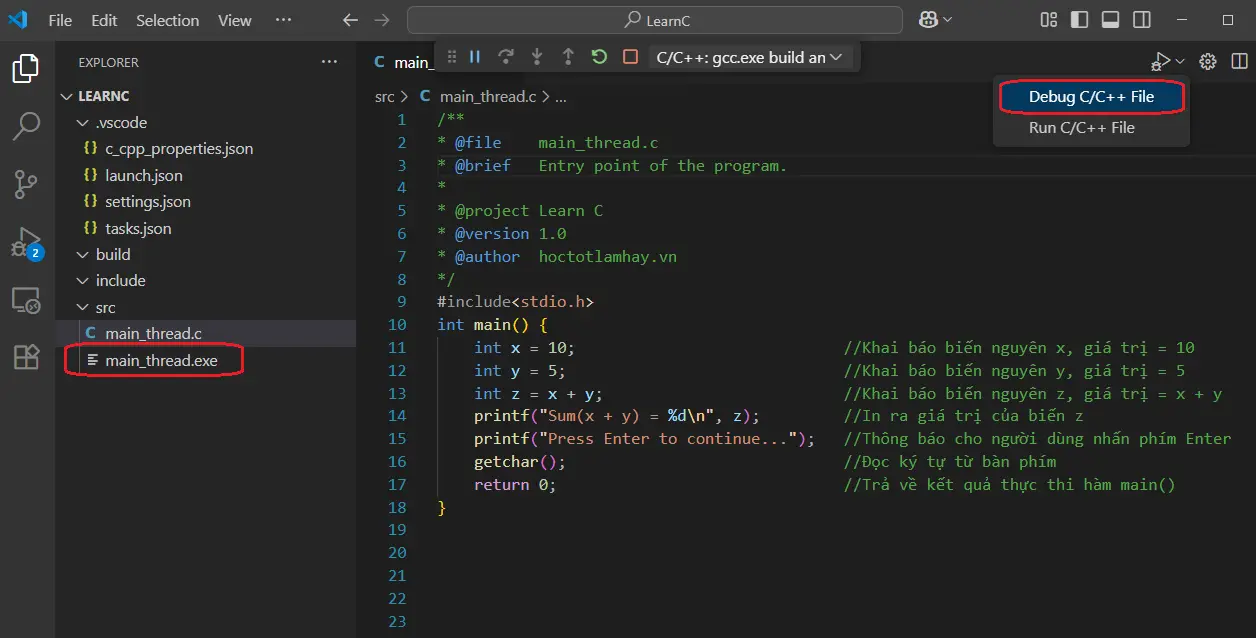Restart the debug session
The image size is (1256, 638).
599,57
